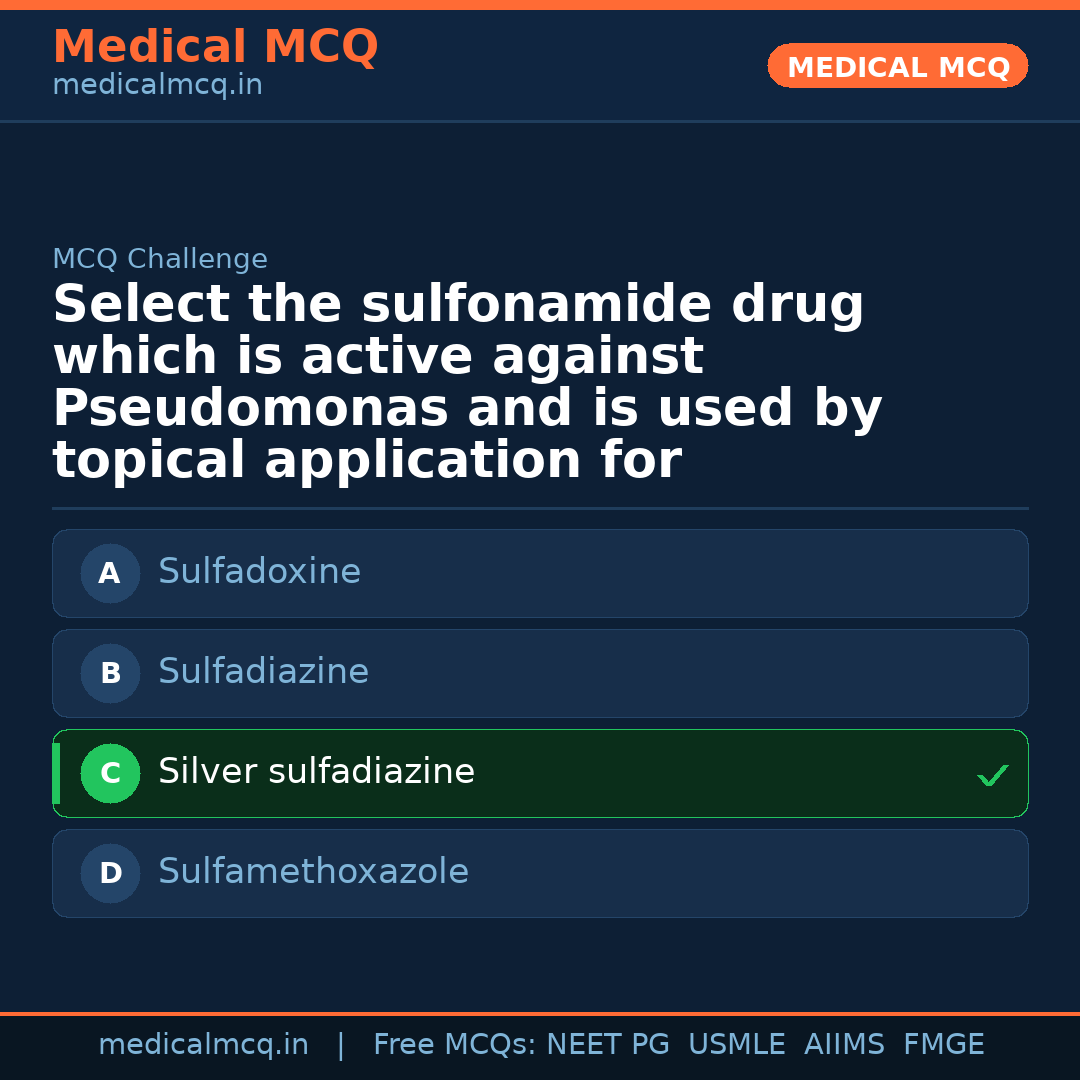Click the orange MEDICAL MCQ badge
1080x1080 pixels.
click(x=897, y=66)
